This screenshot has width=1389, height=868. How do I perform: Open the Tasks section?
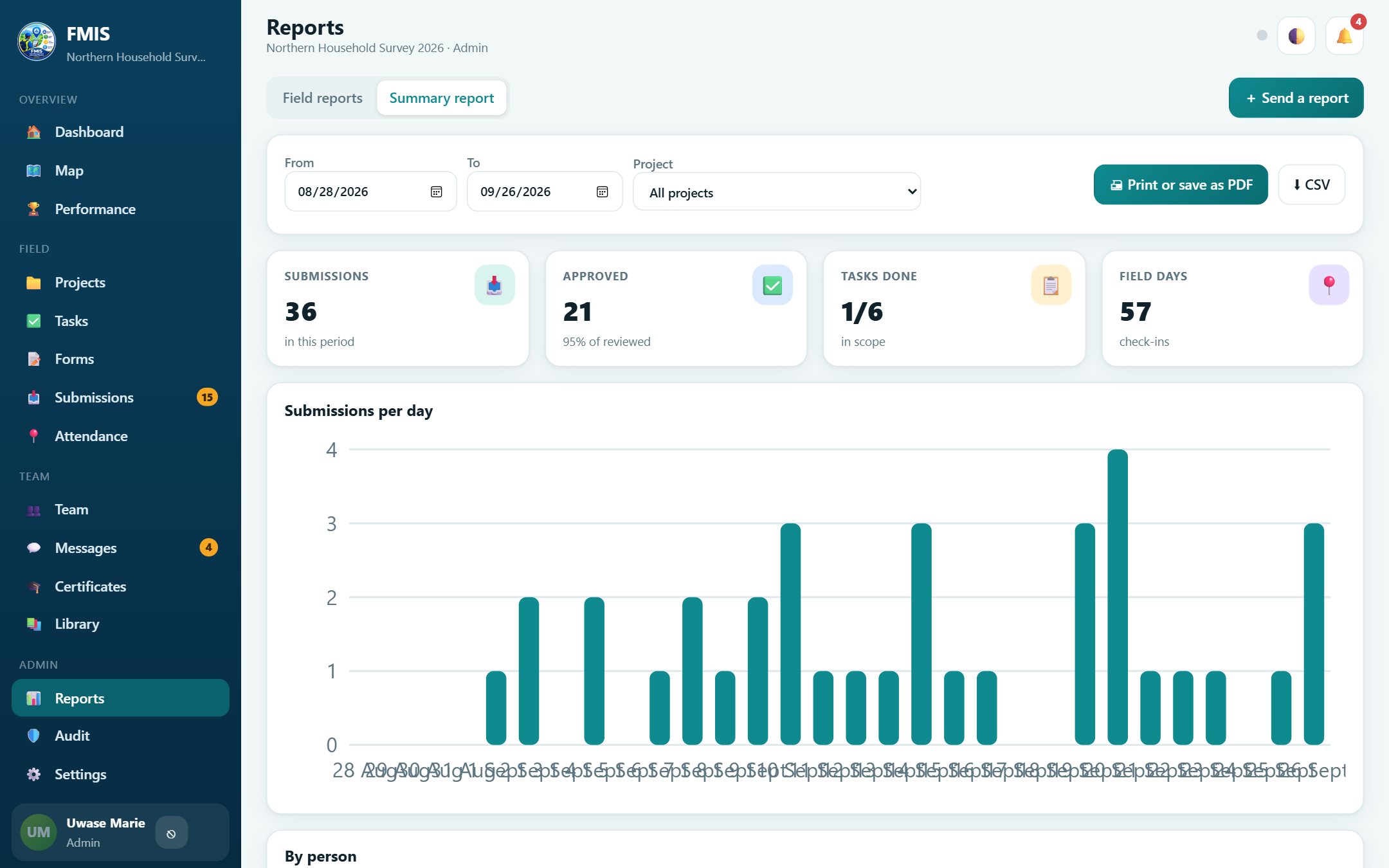click(120, 321)
